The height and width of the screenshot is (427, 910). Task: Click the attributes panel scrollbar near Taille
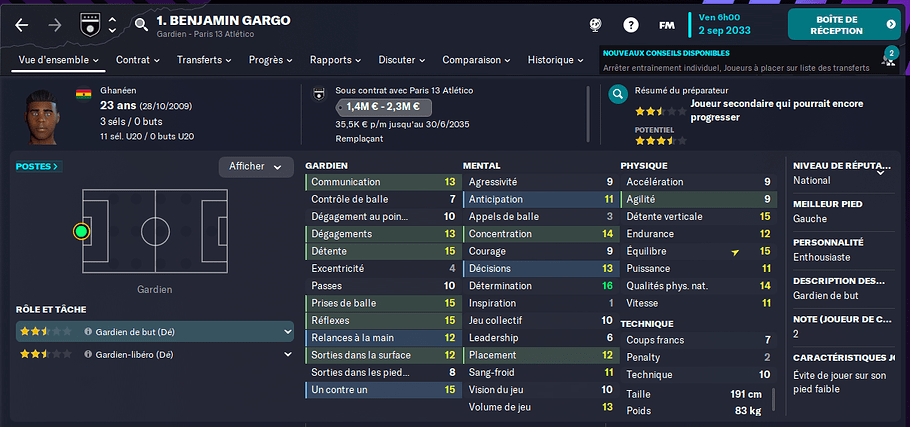pos(772,400)
